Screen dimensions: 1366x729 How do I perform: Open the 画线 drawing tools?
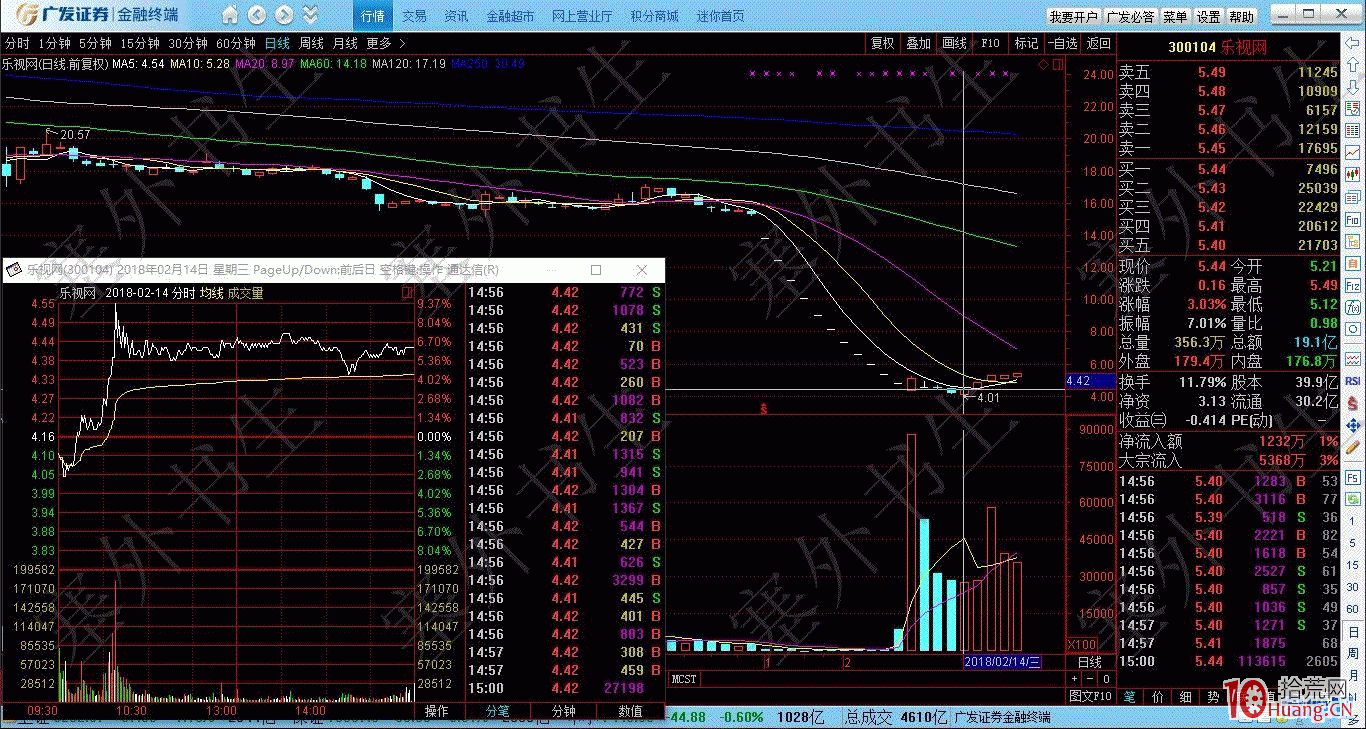click(x=954, y=44)
